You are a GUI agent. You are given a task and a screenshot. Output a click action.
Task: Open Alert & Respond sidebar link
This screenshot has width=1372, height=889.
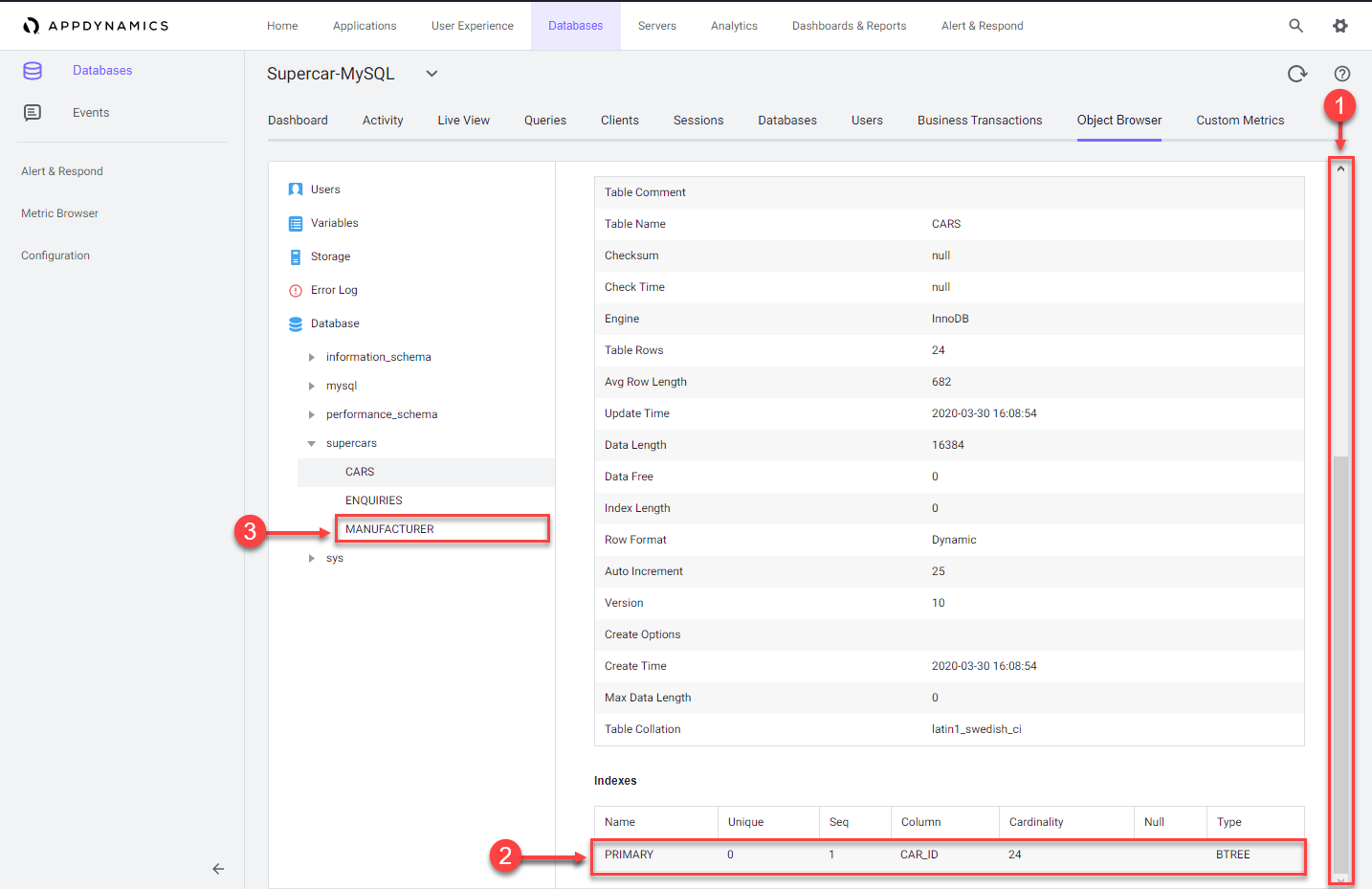[62, 171]
